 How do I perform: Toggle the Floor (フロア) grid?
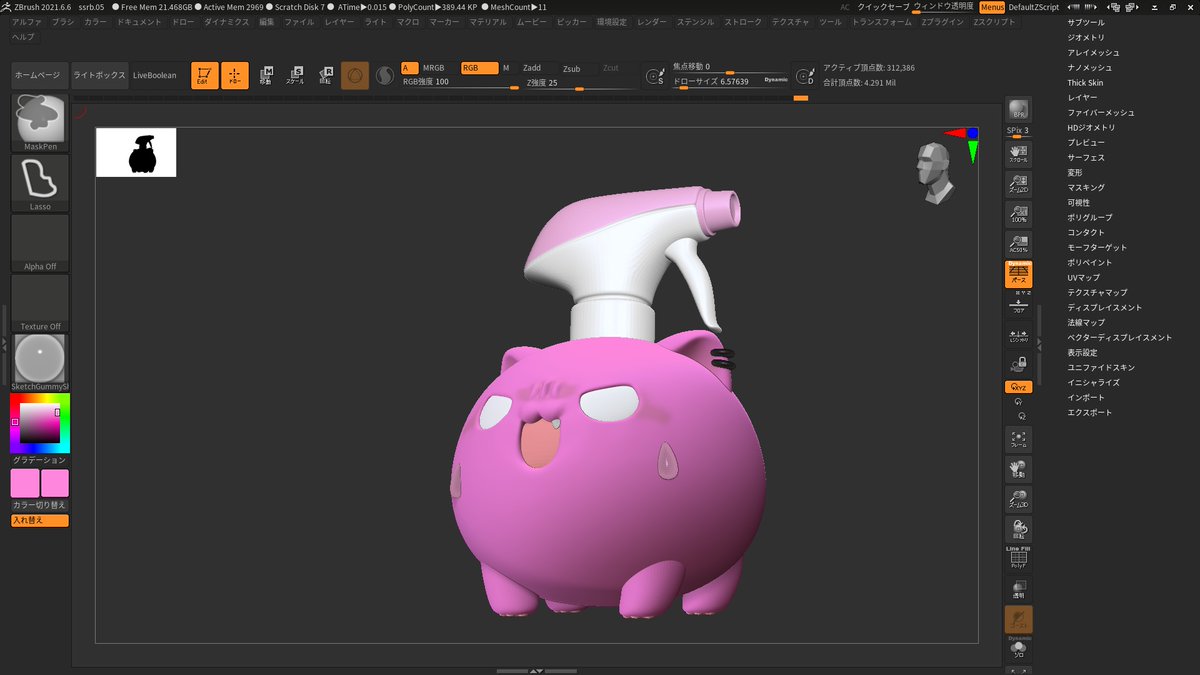coord(1018,307)
